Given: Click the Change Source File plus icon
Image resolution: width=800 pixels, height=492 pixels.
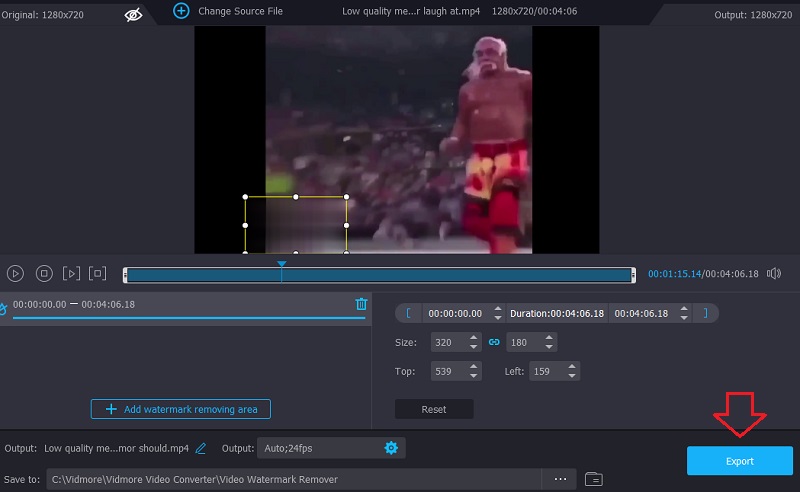Looking at the screenshot, I should pos(181,11).
